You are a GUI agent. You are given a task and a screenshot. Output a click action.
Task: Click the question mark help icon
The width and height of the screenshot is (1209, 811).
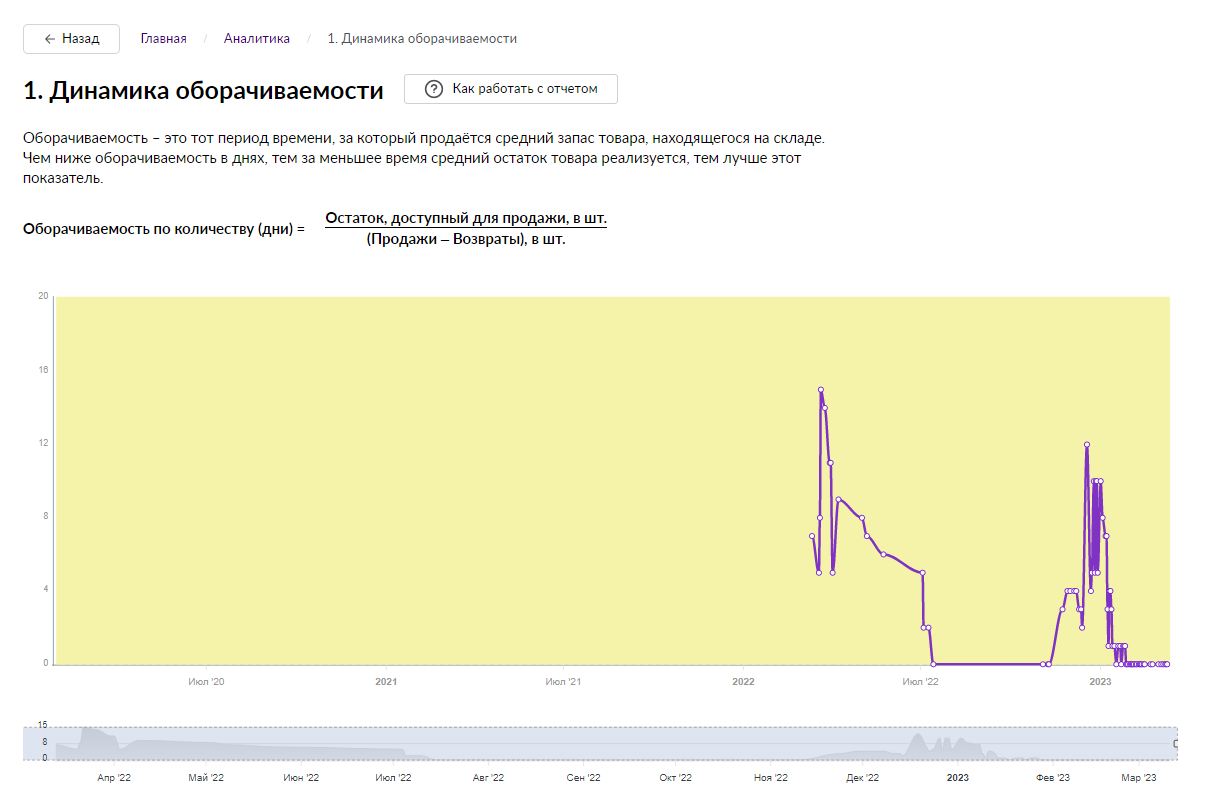click(x=433, y=89)
